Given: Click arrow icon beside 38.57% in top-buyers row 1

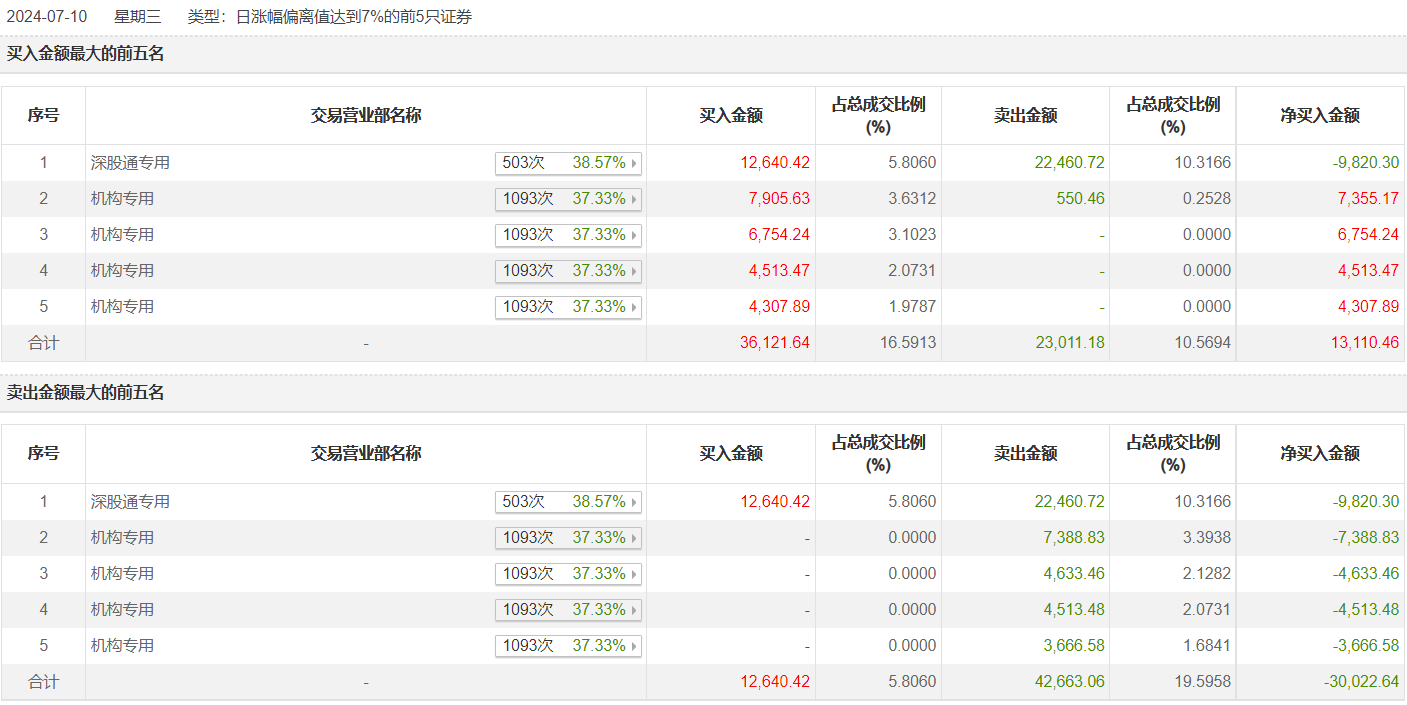Looking at the screenshot, I should pyautogui.click(x=634, y=163).
